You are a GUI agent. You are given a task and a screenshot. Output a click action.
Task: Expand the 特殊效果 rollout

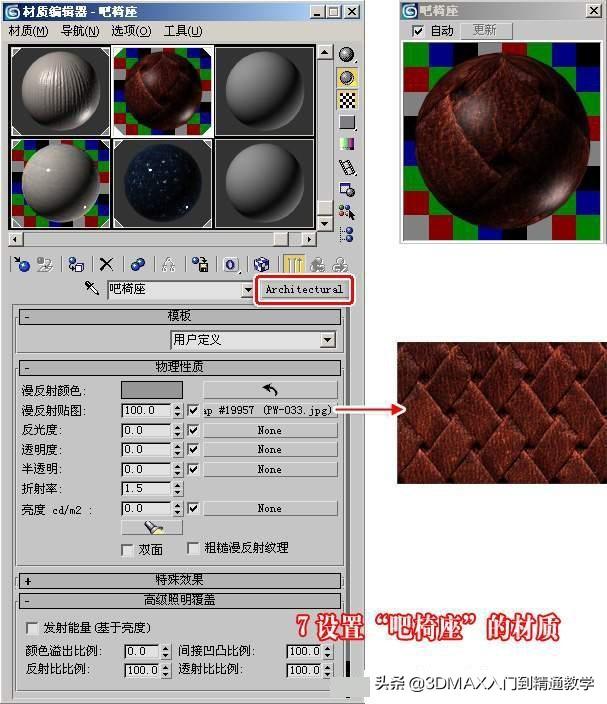(180, 580)
